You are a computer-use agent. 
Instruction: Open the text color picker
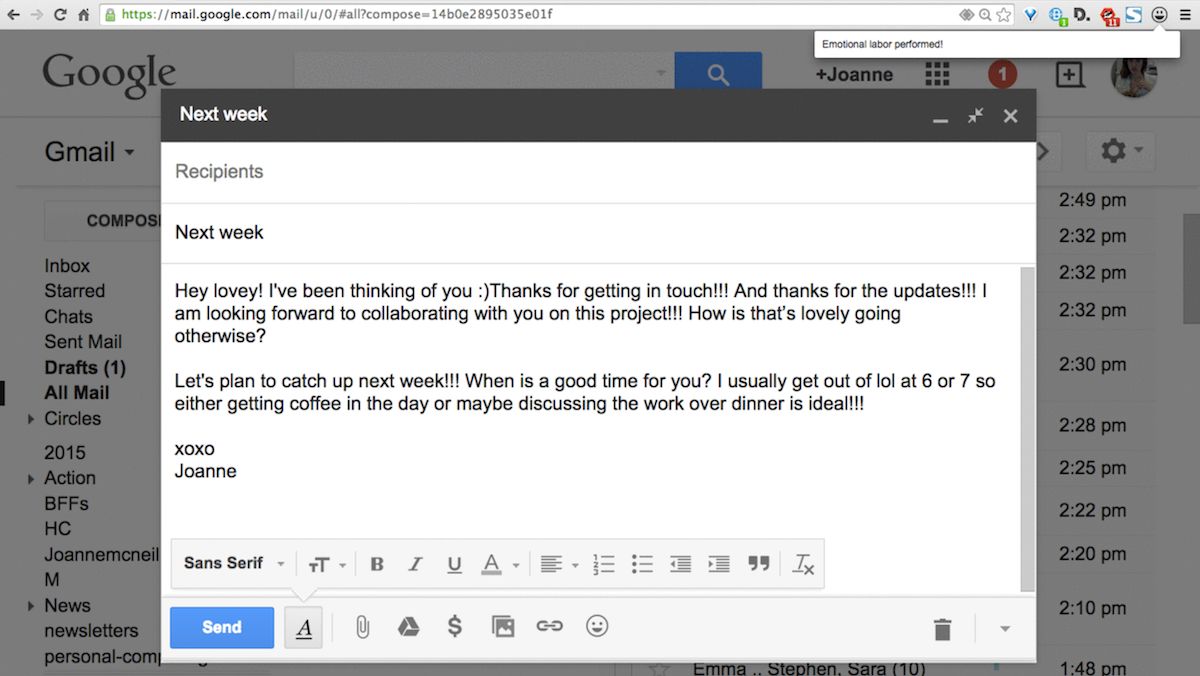click(501, 564)
